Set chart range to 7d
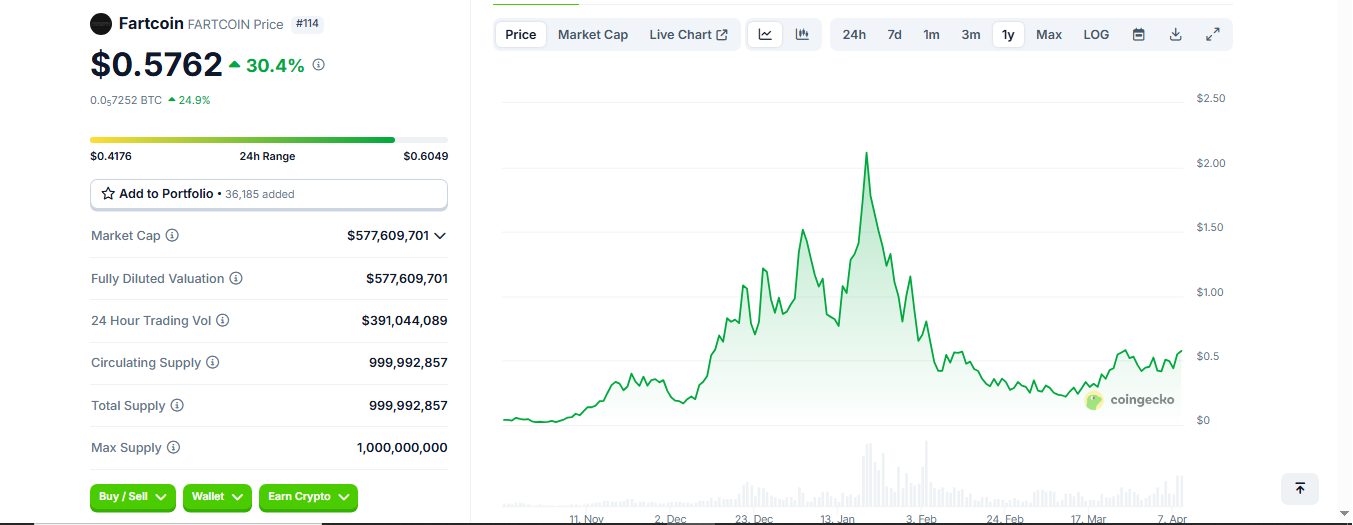The width and height of the screenshot is (1353, 525). coord(894,34)
